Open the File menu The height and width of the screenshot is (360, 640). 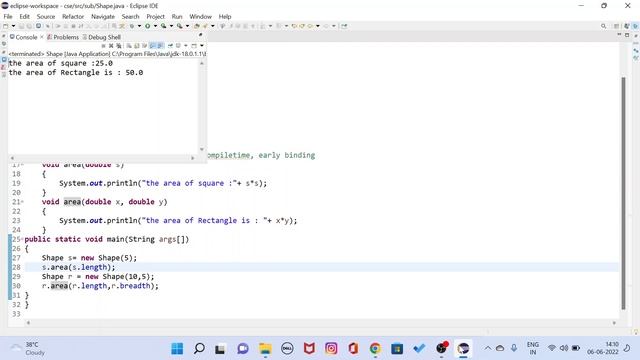[8, 16]
